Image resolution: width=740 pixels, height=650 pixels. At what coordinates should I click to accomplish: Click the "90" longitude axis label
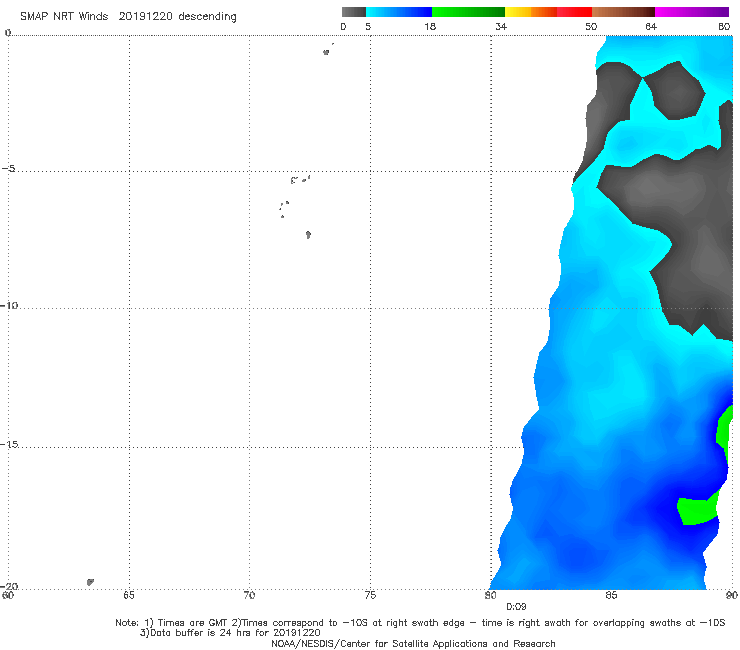[x=732, y=595]
